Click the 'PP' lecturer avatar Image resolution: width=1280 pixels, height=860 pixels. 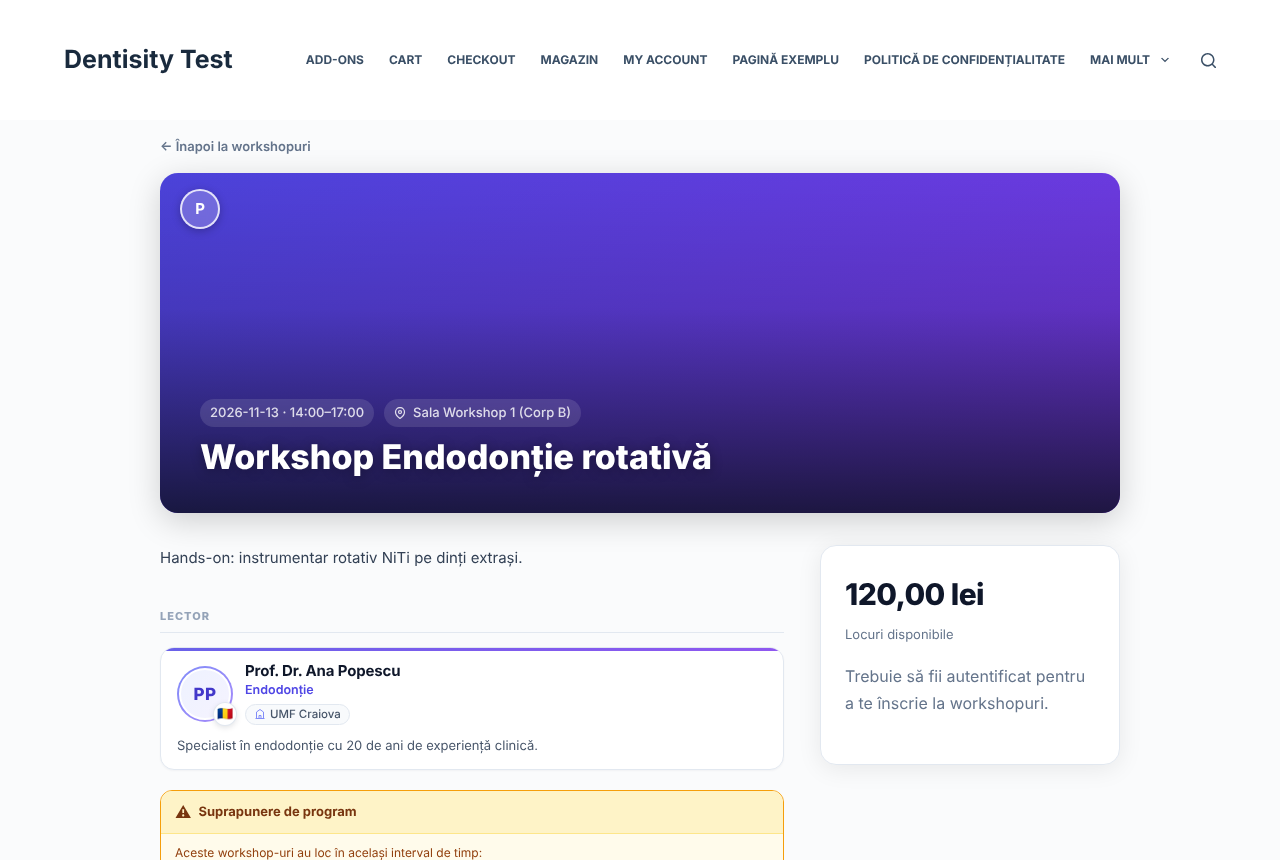[x=205, y=694]
